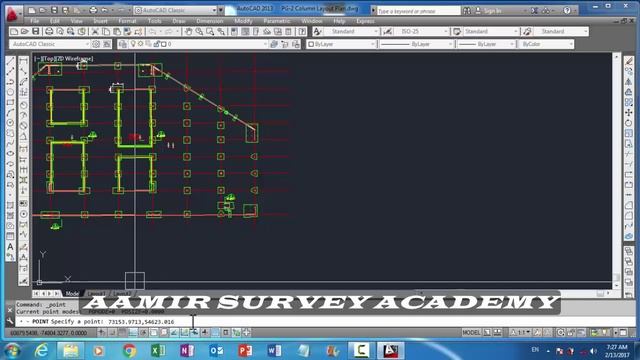This screenshot has width=640, height=360.
Task: Toggle Snap Mode in status bar
Action: click(112, 333)
